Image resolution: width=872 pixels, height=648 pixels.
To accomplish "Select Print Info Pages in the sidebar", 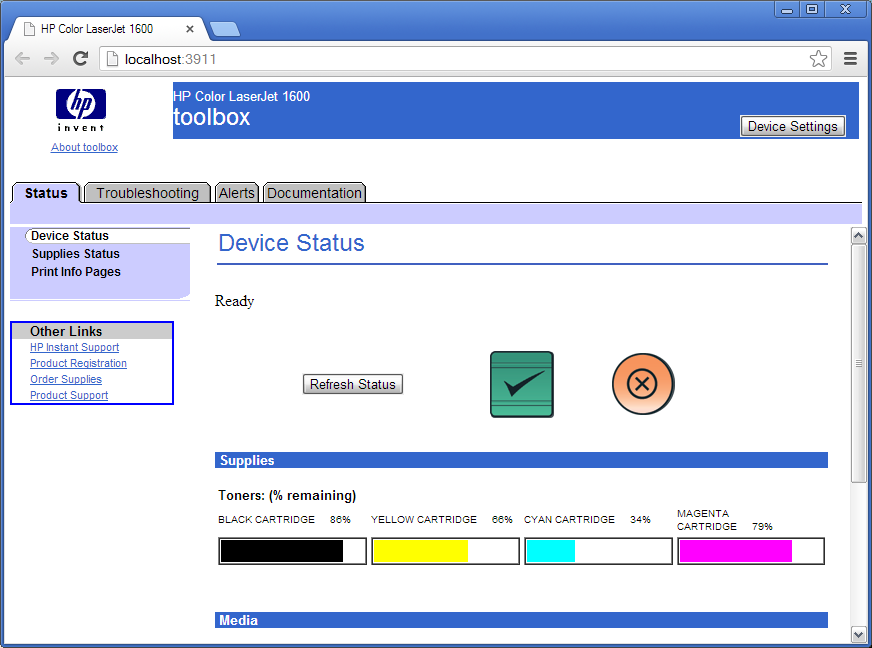I will point(75,272).
